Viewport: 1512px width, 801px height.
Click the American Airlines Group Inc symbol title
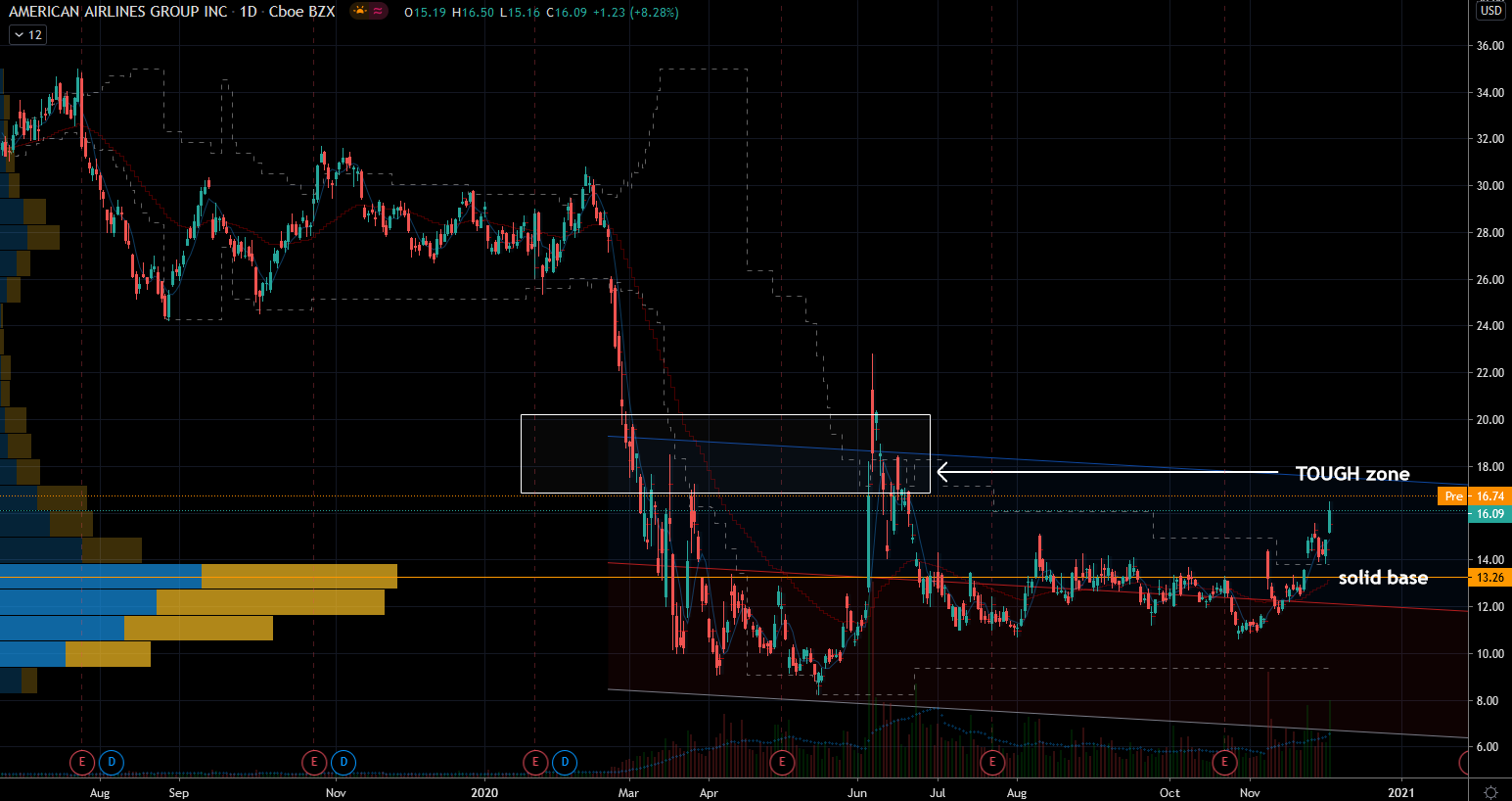(x=118, y=12)
